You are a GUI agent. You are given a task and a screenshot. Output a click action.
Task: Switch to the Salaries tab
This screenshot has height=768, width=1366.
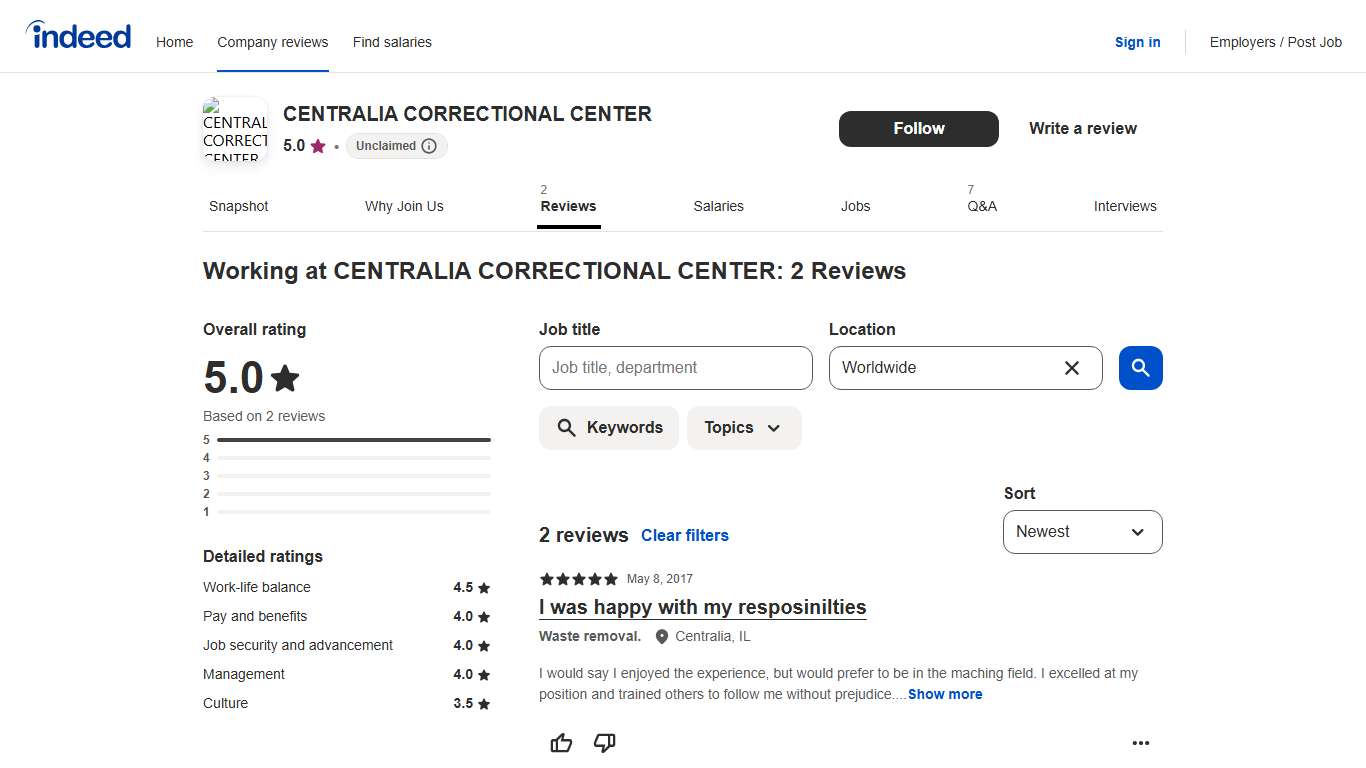coord(718,206)
